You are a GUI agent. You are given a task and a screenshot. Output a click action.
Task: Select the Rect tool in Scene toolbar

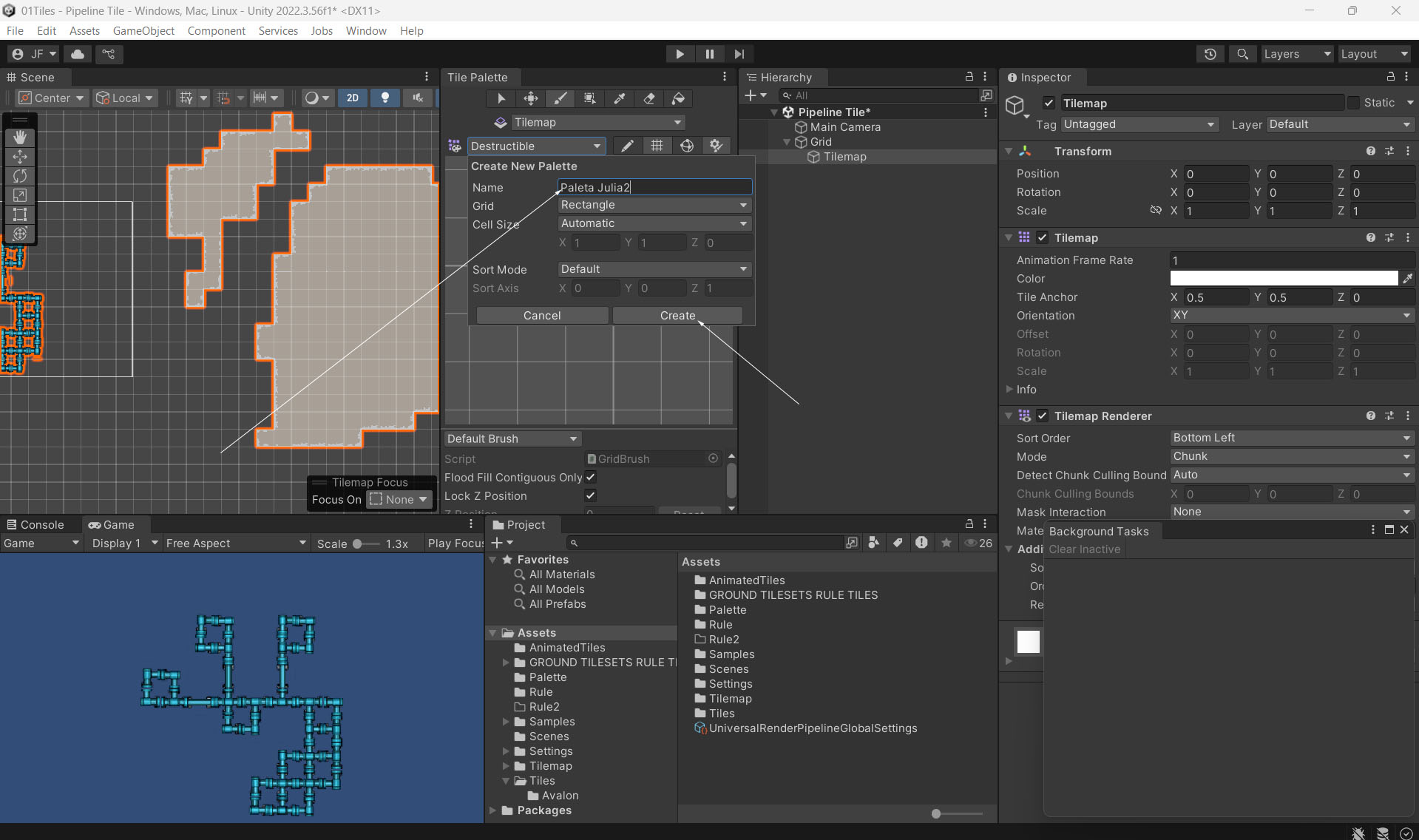click(x=20, y=214)
